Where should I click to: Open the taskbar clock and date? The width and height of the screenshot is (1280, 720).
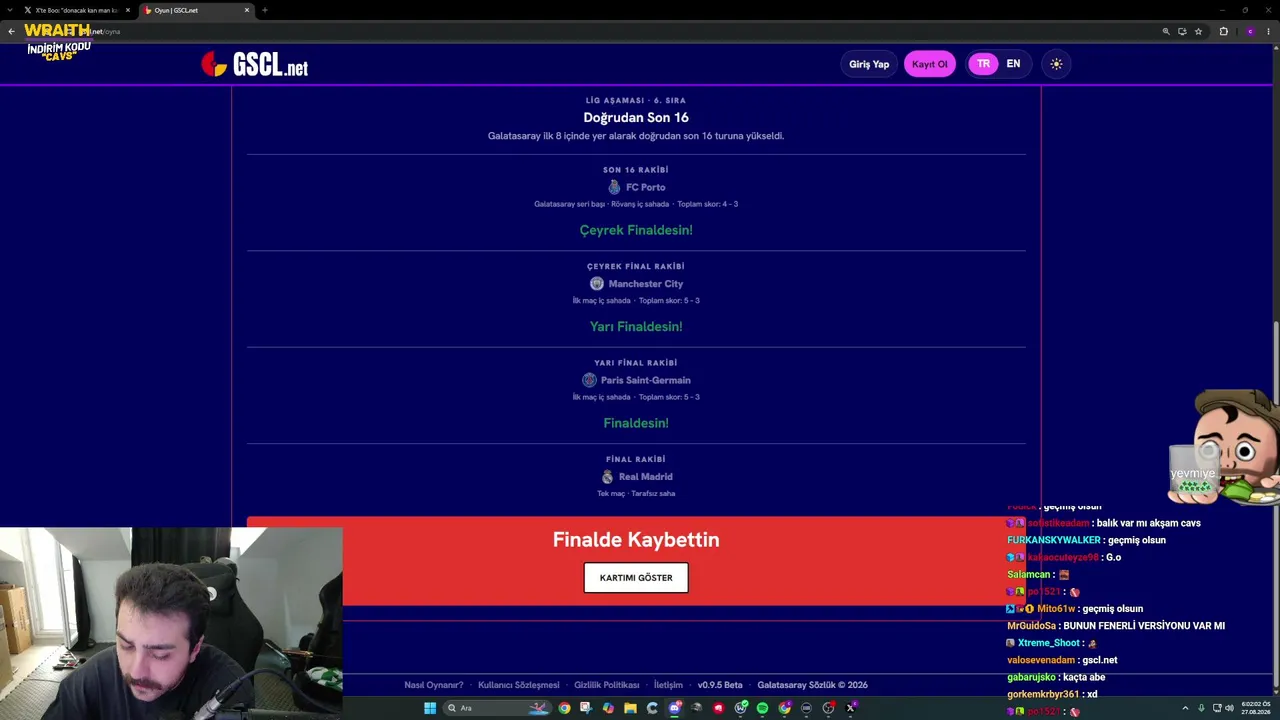(x=1256, y=708)
